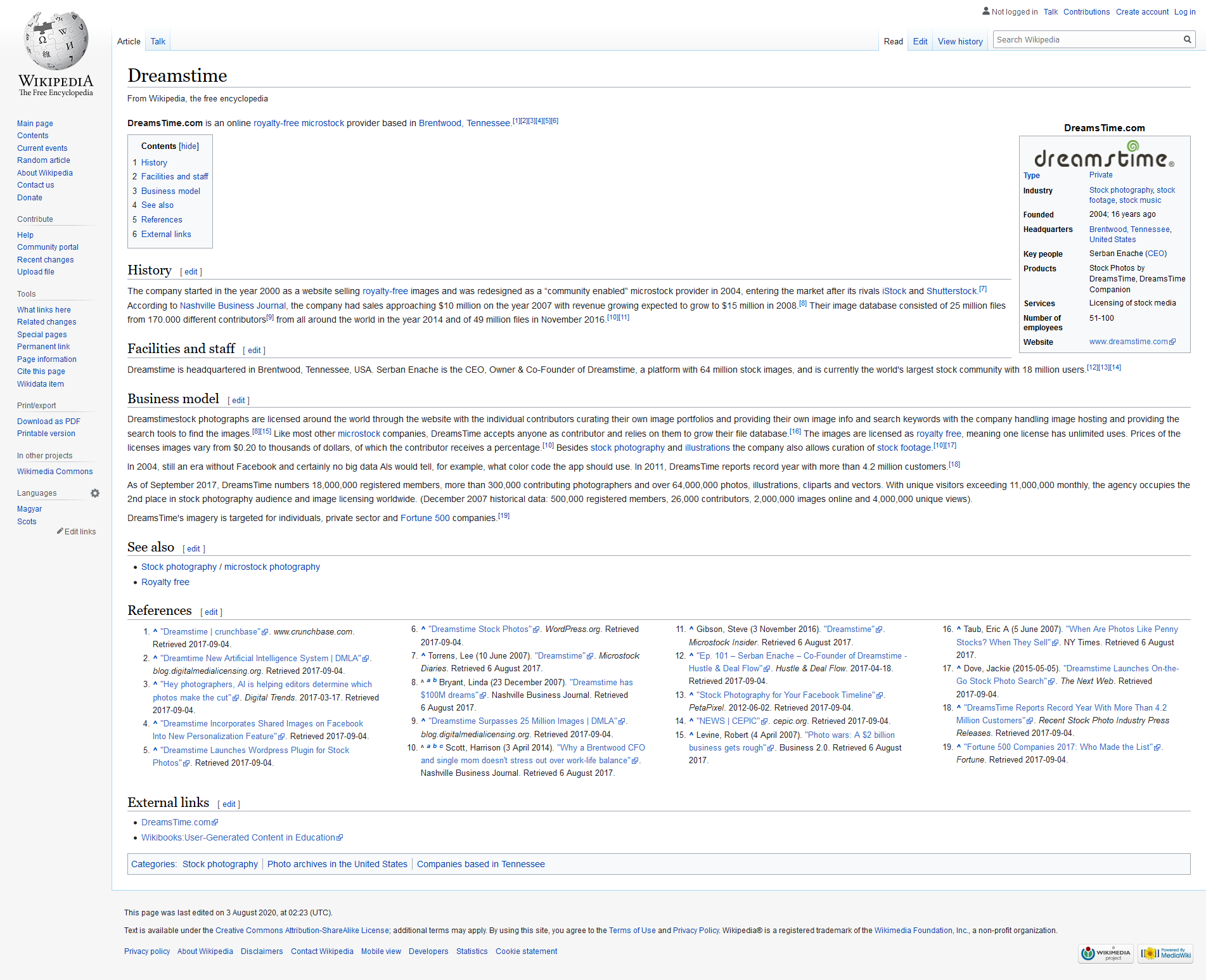The width and height of the screenshot is (1206, 980).
Task: Hide the Contents table via the hide toggle
Action: (x=189, y=146)
